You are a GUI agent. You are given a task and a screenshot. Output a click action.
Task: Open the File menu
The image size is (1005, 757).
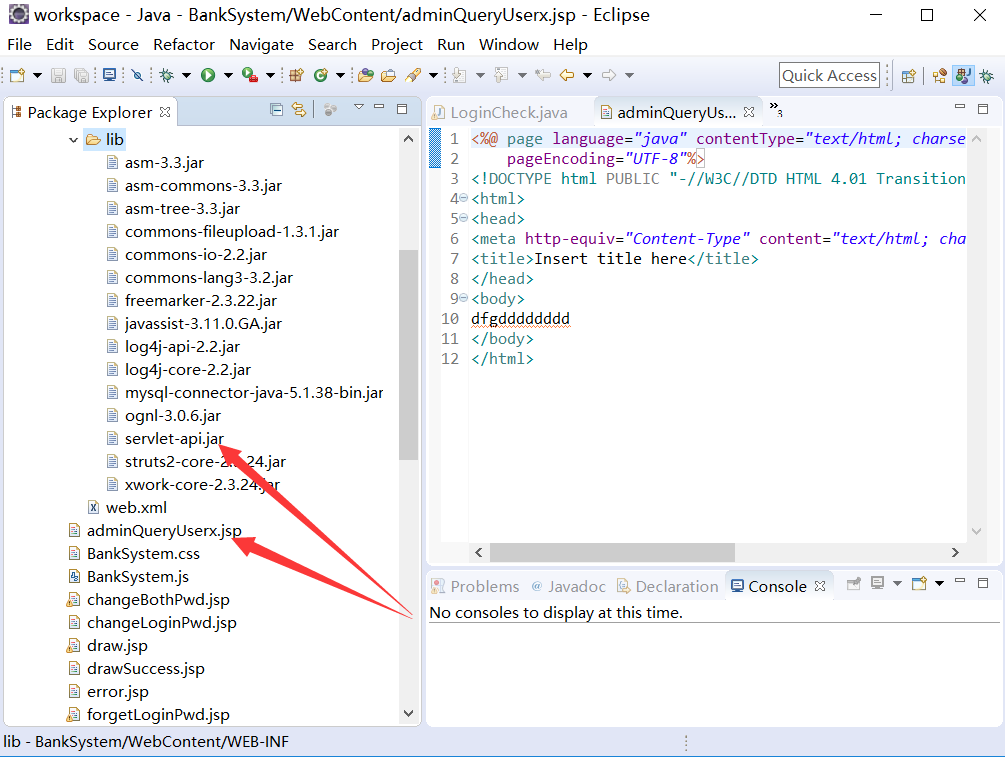(x=20, y=45)
